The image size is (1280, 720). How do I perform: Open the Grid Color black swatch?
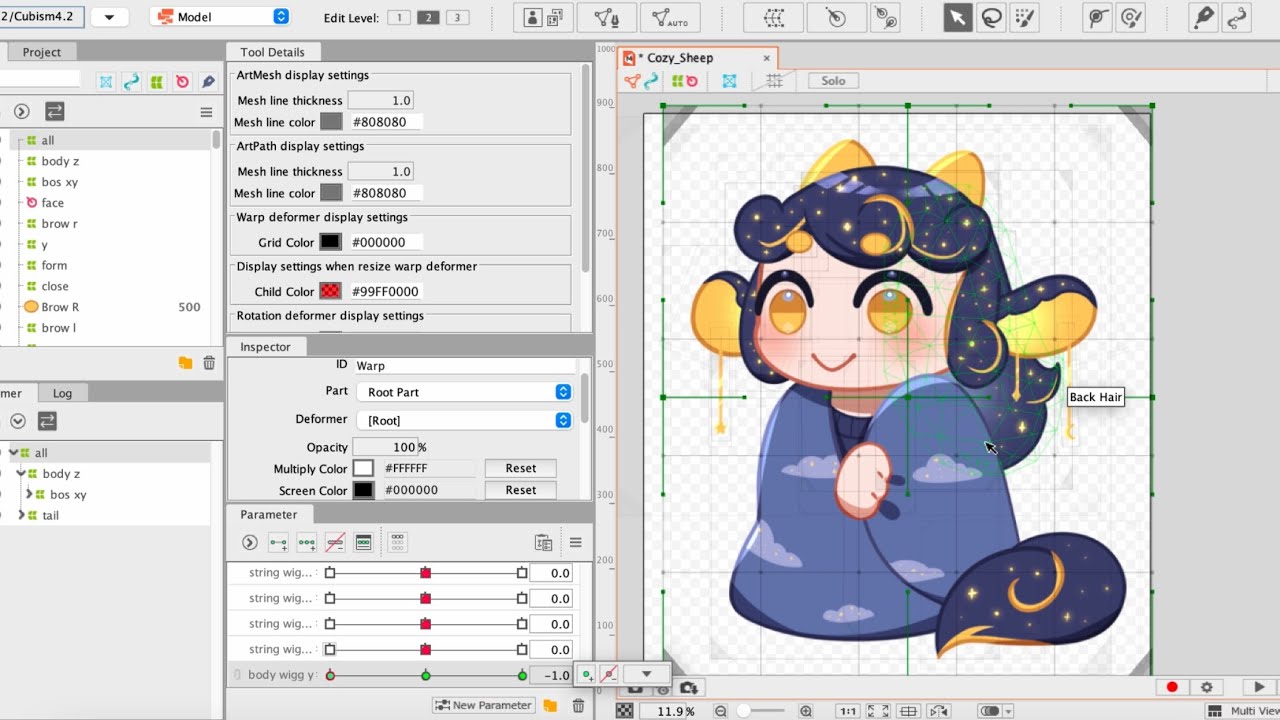coord(330,242)
